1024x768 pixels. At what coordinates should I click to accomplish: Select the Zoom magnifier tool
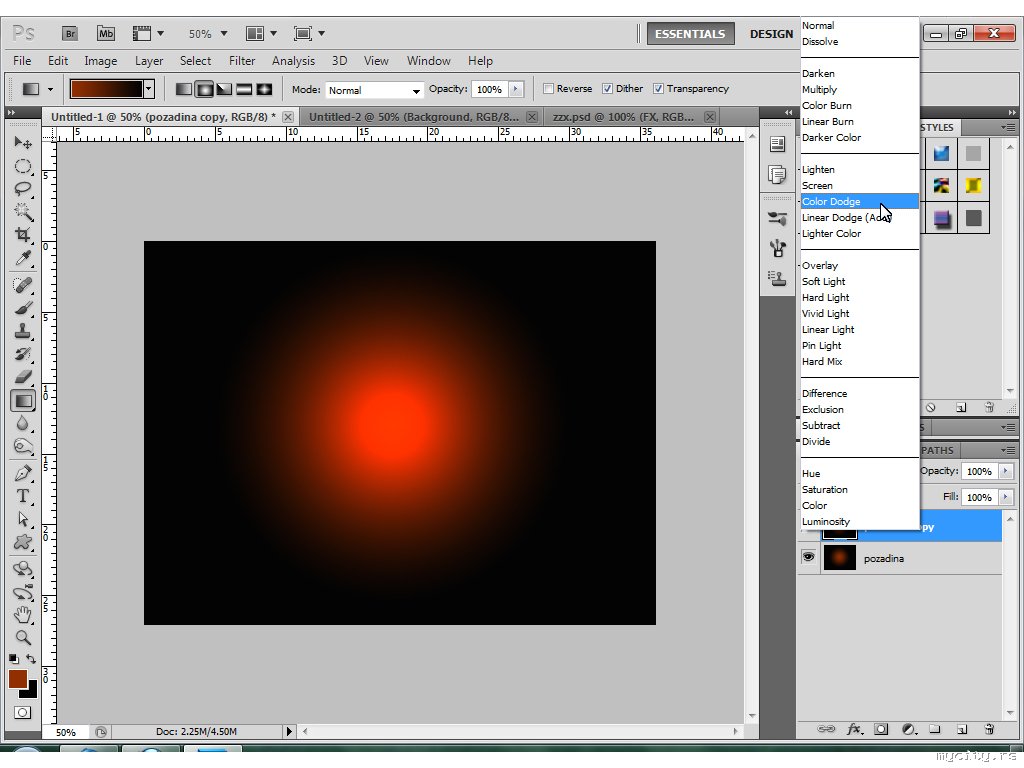[22, 637]
